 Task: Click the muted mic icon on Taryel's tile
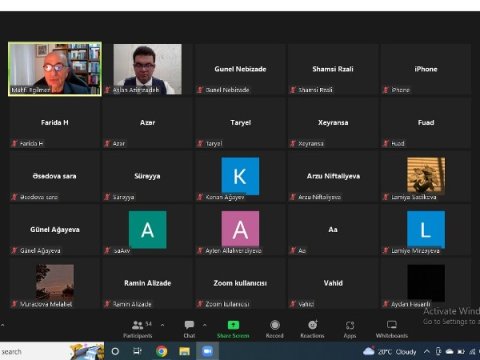[x=200, y=143]
